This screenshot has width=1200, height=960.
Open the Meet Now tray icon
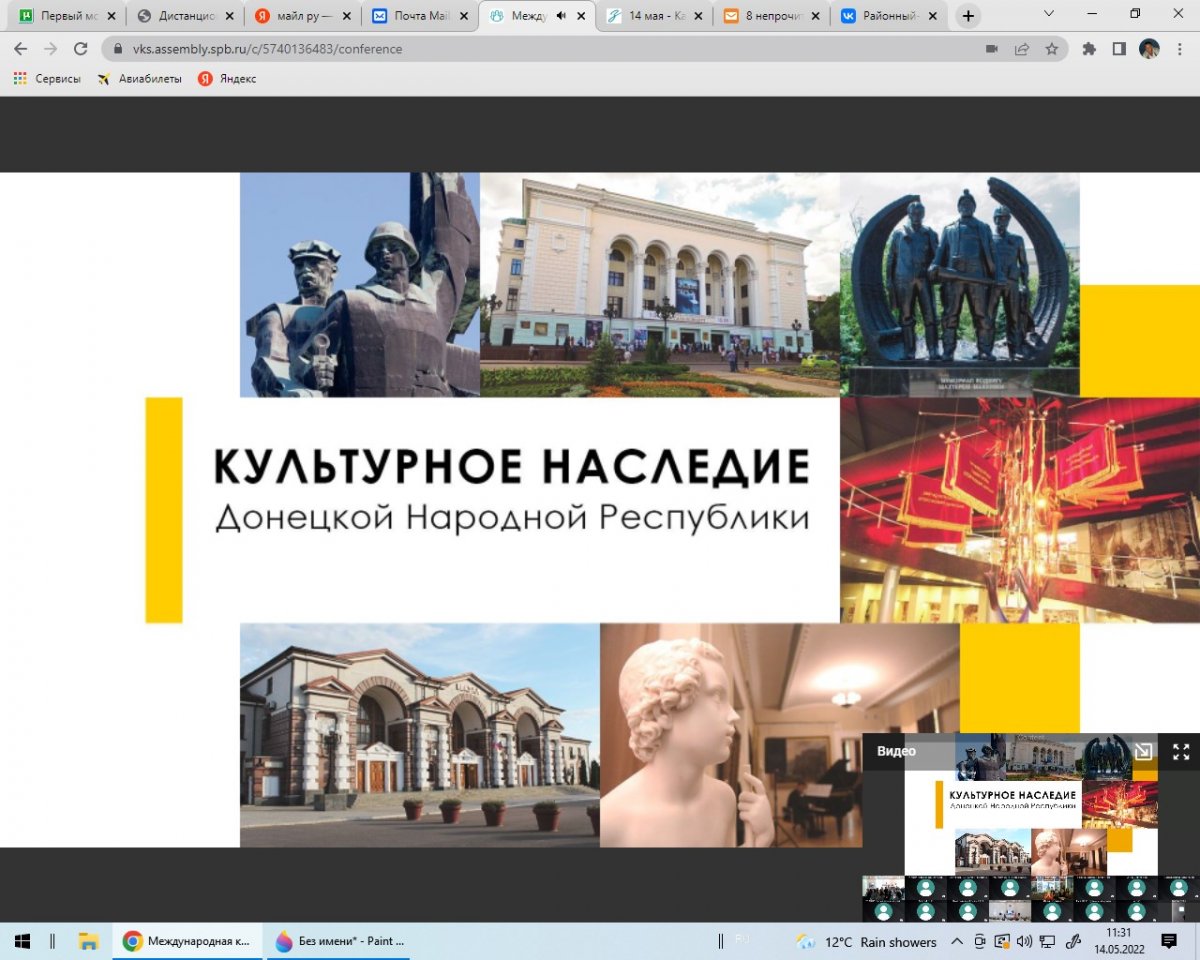click(x=979, y=941)
